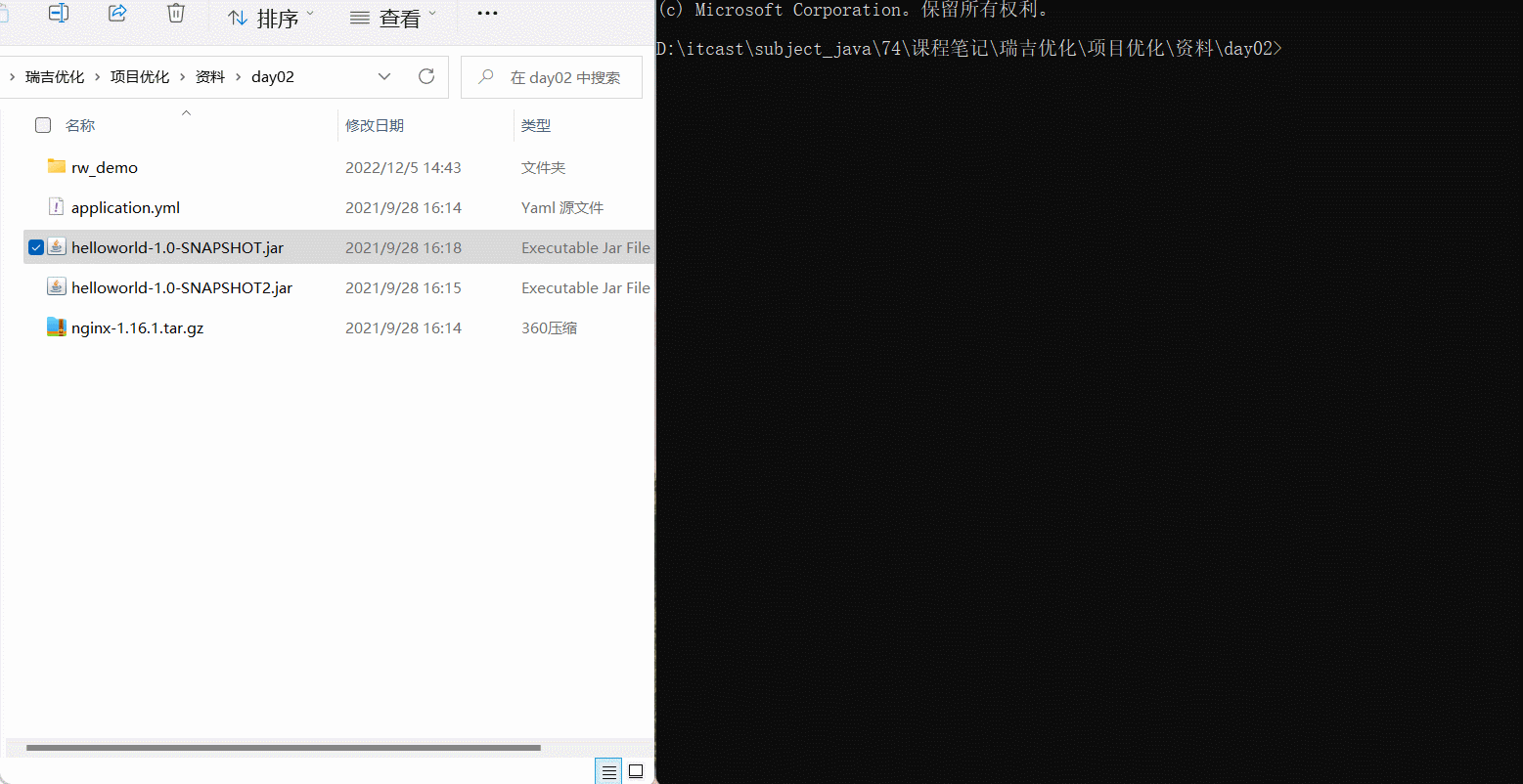This screenshot has height=784, width=1523.
Task: Uncheck the helloworld-1.0-SNAPSHOT.jar checkbox
Action: point(36,247)
